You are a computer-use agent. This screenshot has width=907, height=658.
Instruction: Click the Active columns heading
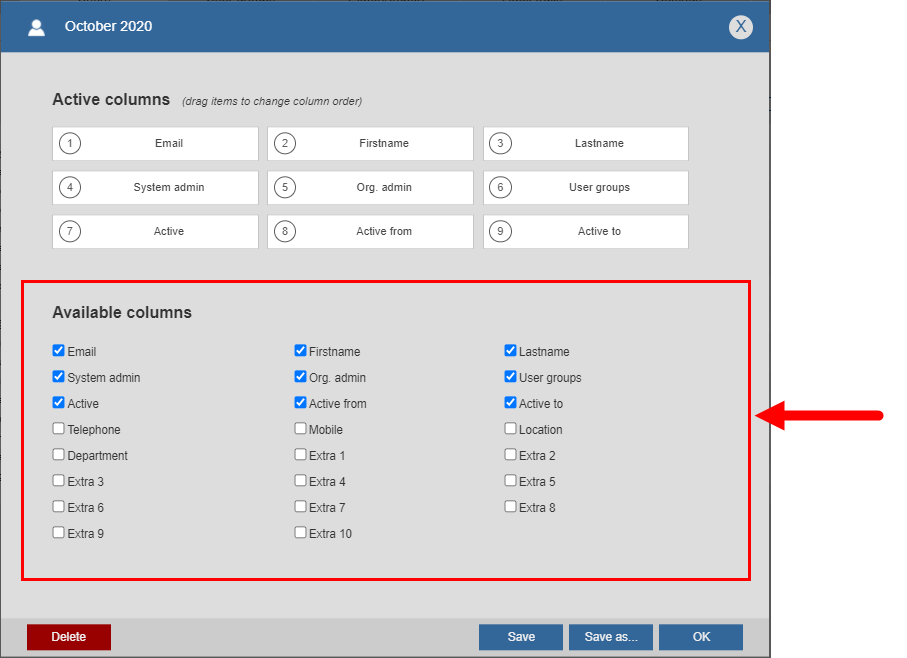pos(111,99)
